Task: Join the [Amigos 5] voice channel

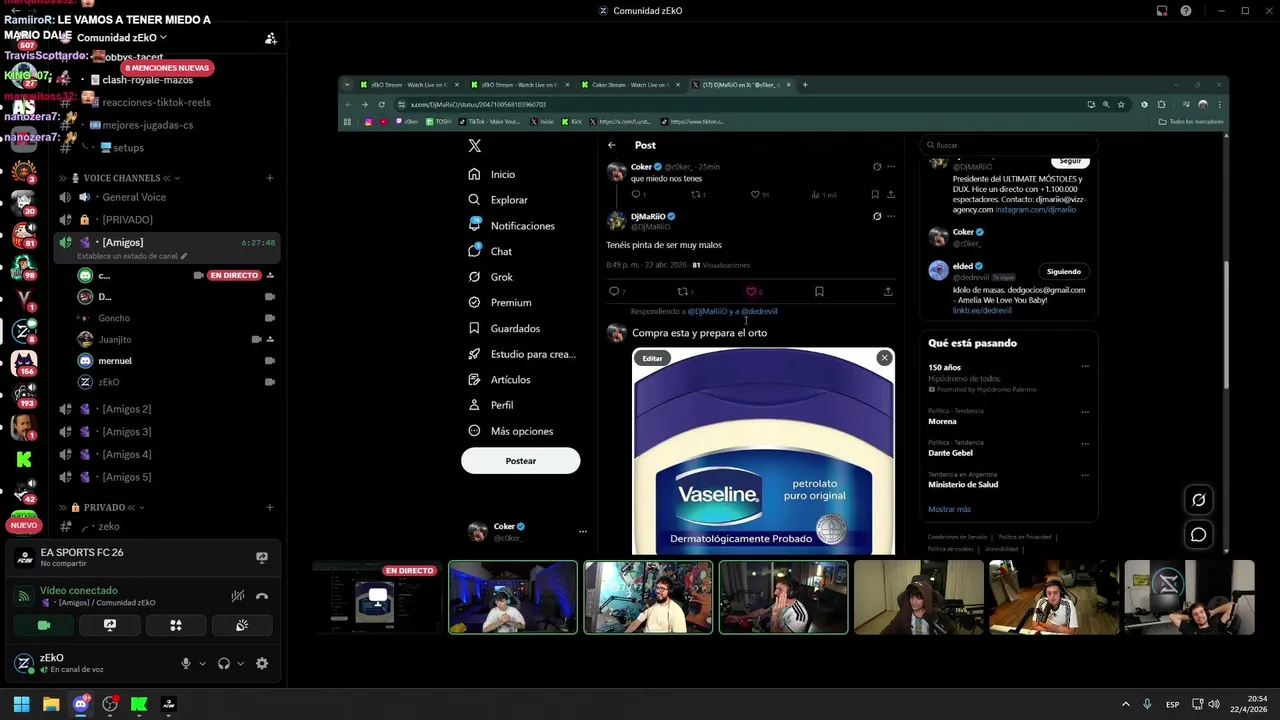Action: [127, 477]
